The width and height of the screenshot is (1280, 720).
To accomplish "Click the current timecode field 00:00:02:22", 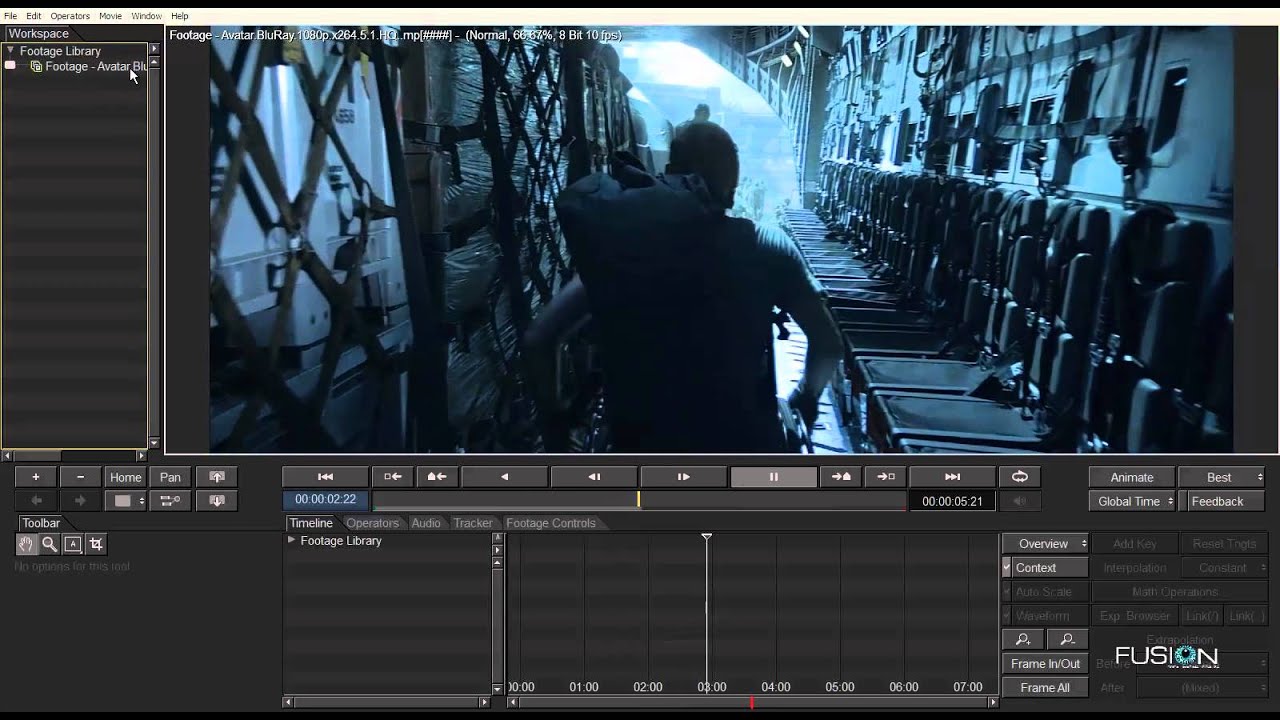I will click(x=326, y=499).
